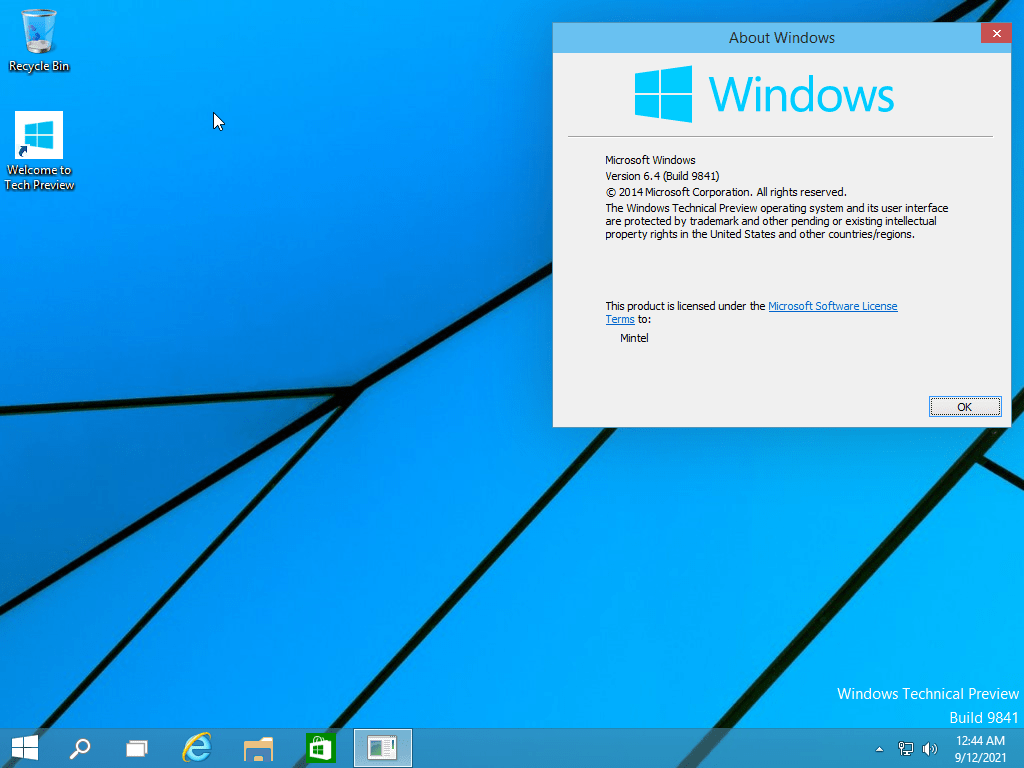
Task: Launch Internet Explorer from the taskbar
Action: (197, 747)
